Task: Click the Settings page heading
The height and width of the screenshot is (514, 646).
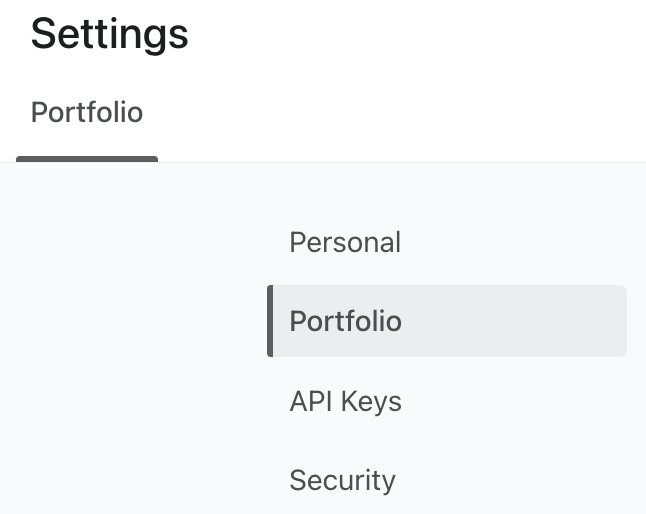Action: 109,34
